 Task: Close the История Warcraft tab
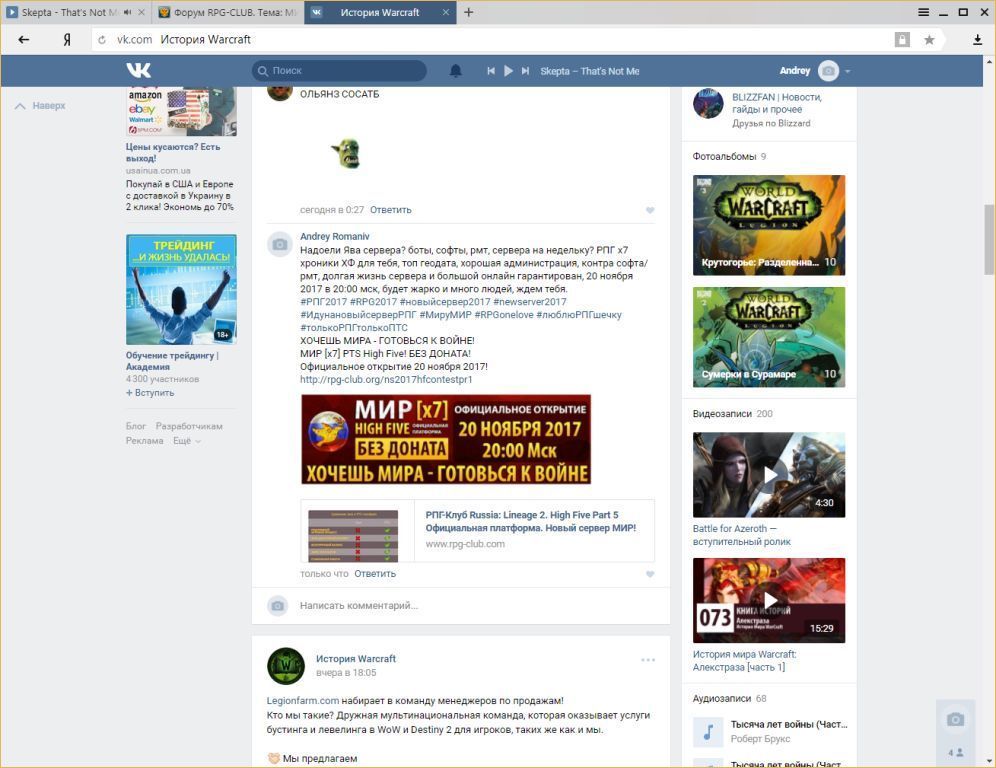click(x=445, y=12)
